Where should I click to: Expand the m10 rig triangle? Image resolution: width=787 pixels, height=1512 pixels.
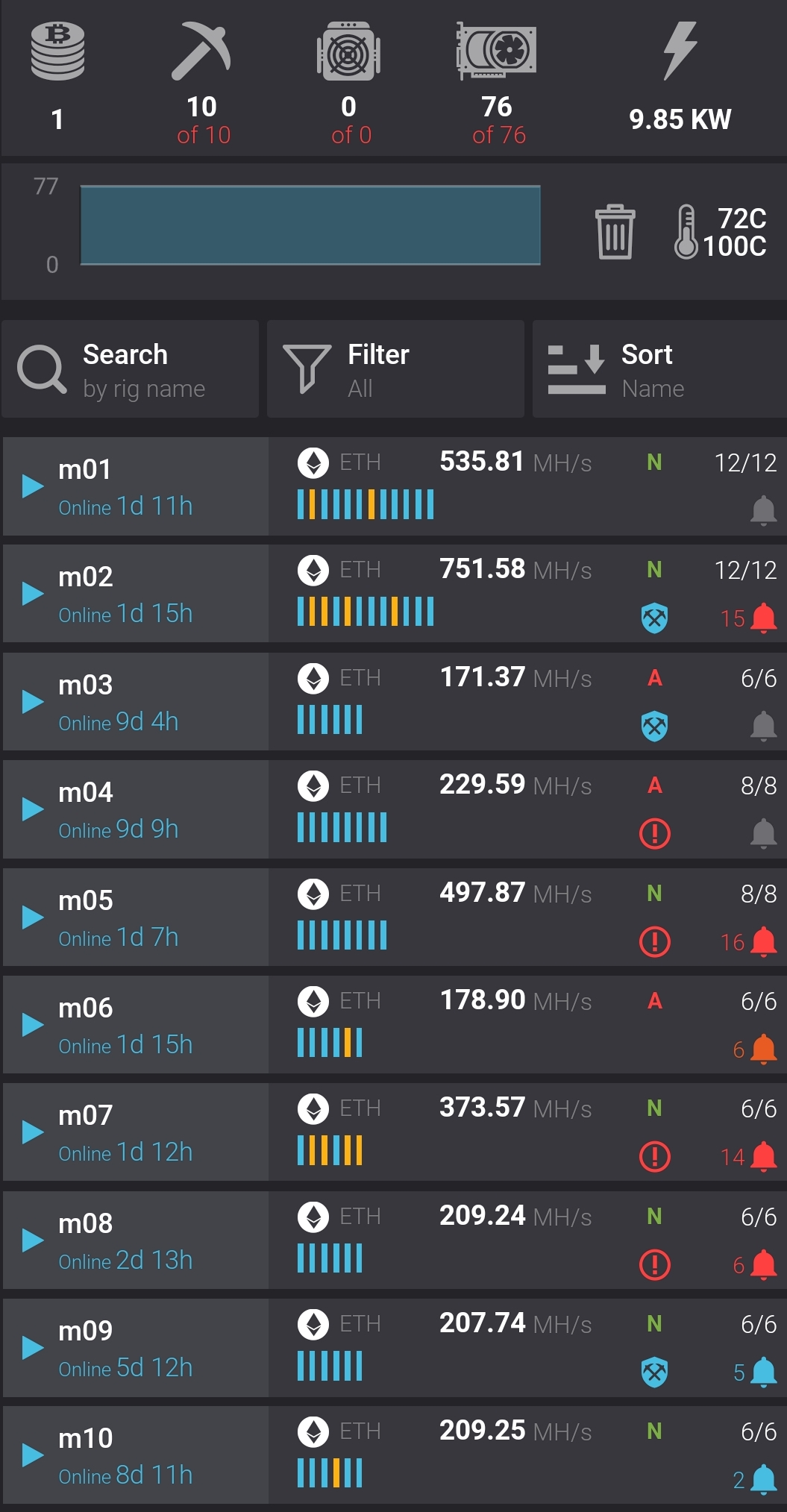33,1455
